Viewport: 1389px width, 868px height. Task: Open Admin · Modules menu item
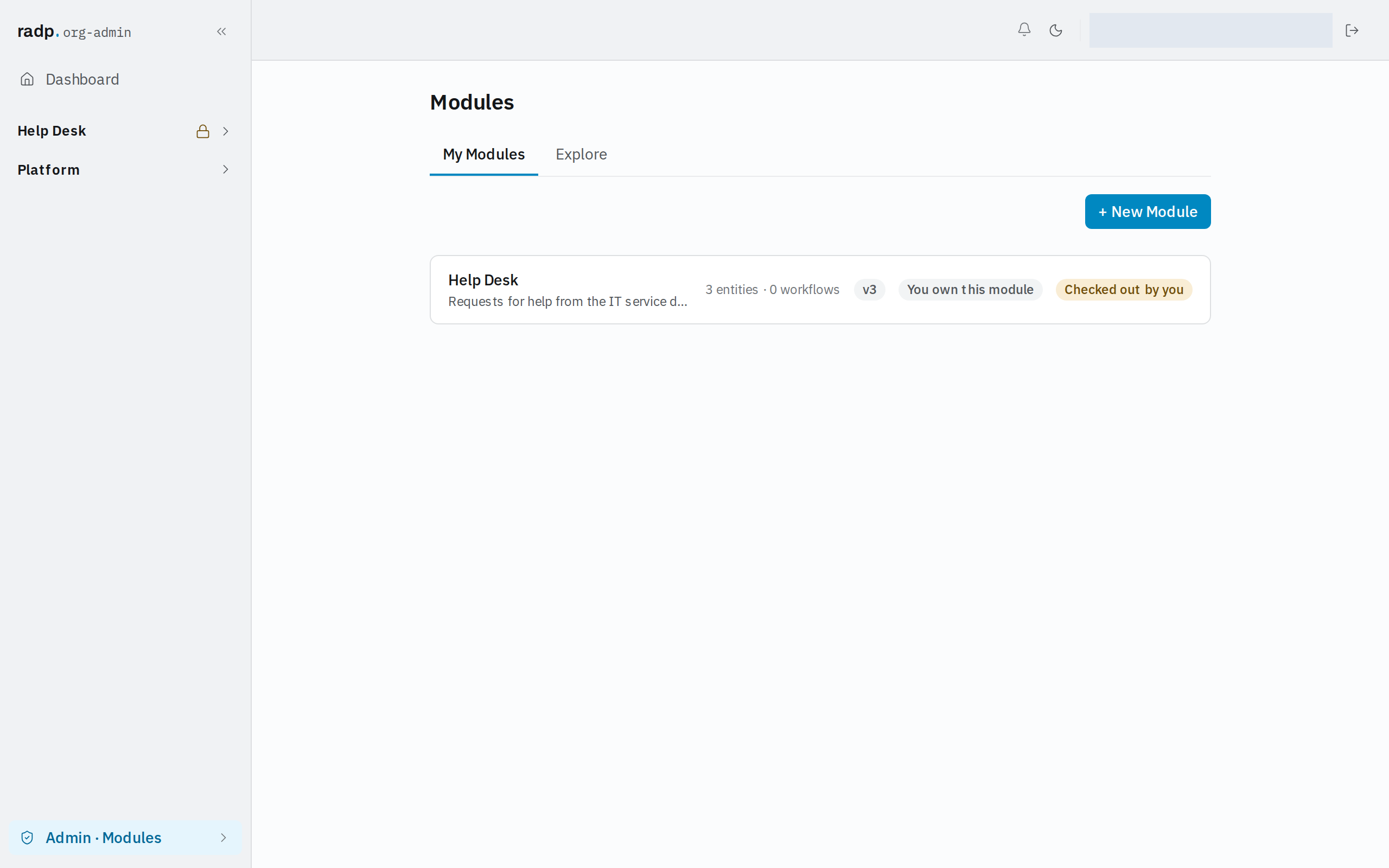click(x=125, y=838)
